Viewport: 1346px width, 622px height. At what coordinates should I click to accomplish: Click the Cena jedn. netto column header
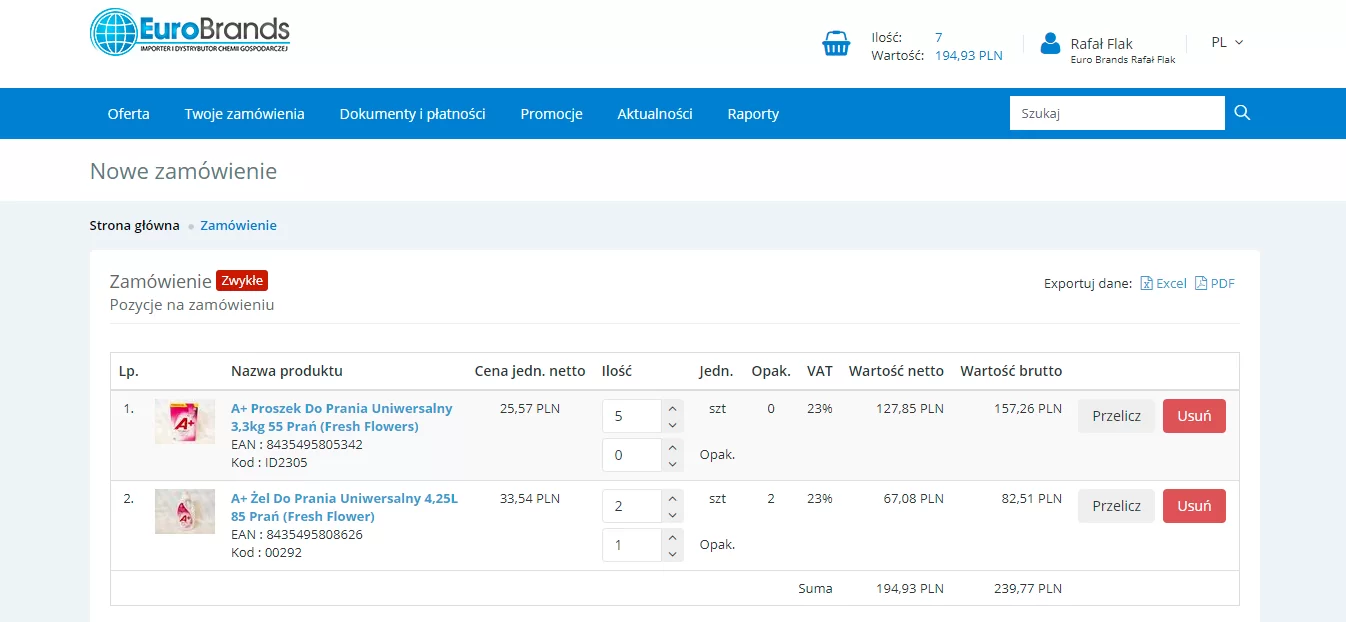tap(530, 371)
